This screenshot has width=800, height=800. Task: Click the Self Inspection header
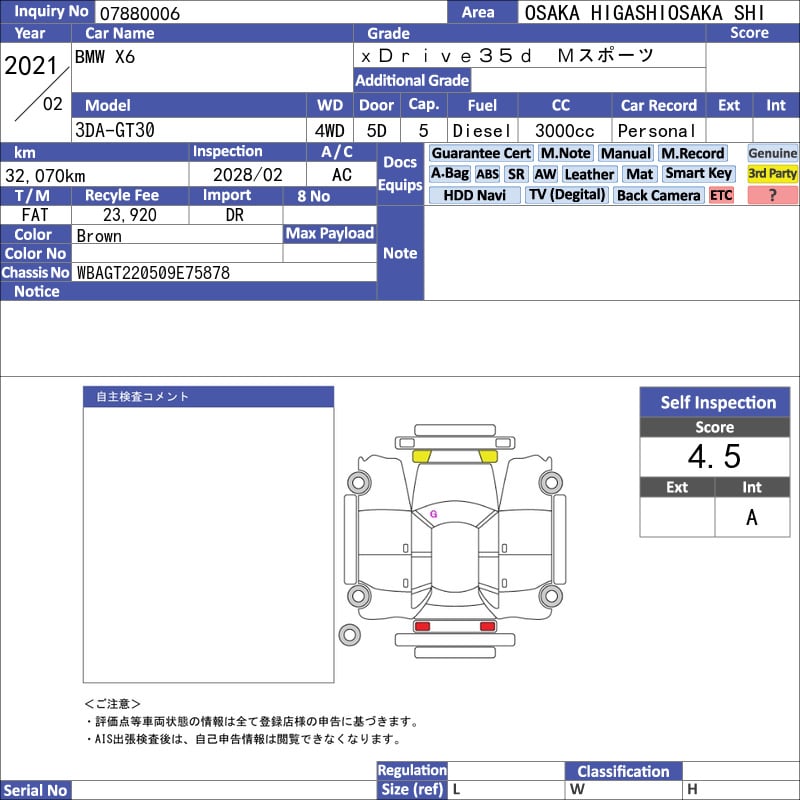[718, 402]
